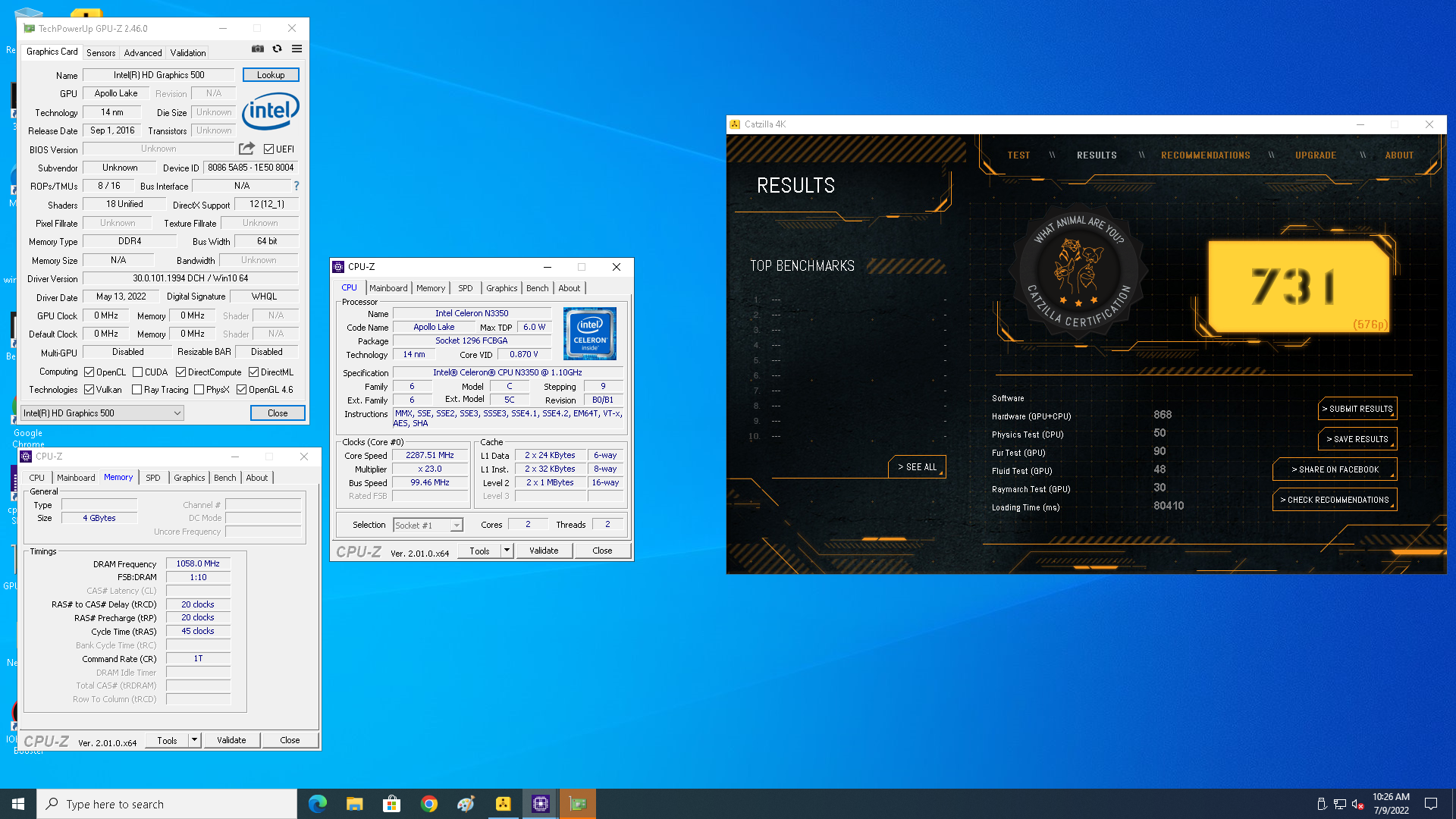The width and height of the screenshot is (1456, 819).
Task: Switch to CPU-Z via taskbar icon
Action: coord(541,804)
